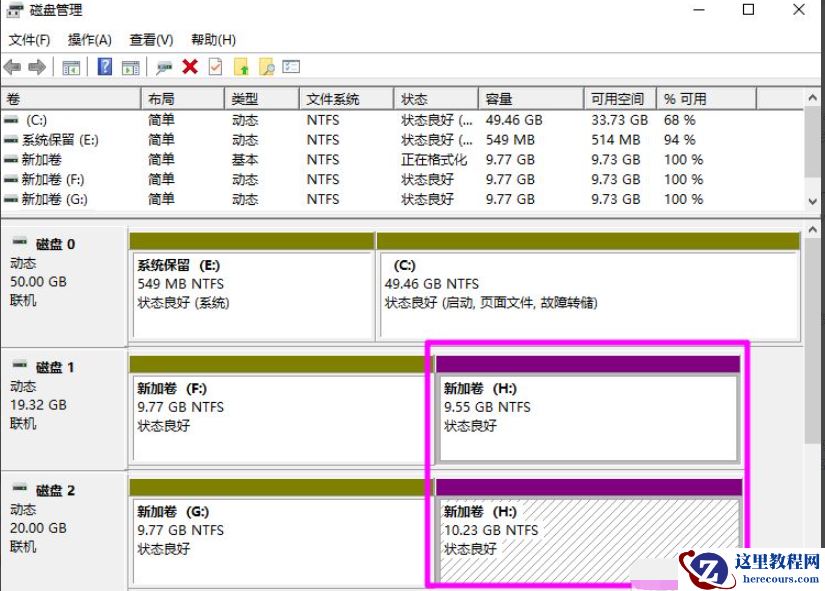The height and width of the screenshot is (591, 825).
Task: Open the 查看(V) menu
Action: pos(151,39)
